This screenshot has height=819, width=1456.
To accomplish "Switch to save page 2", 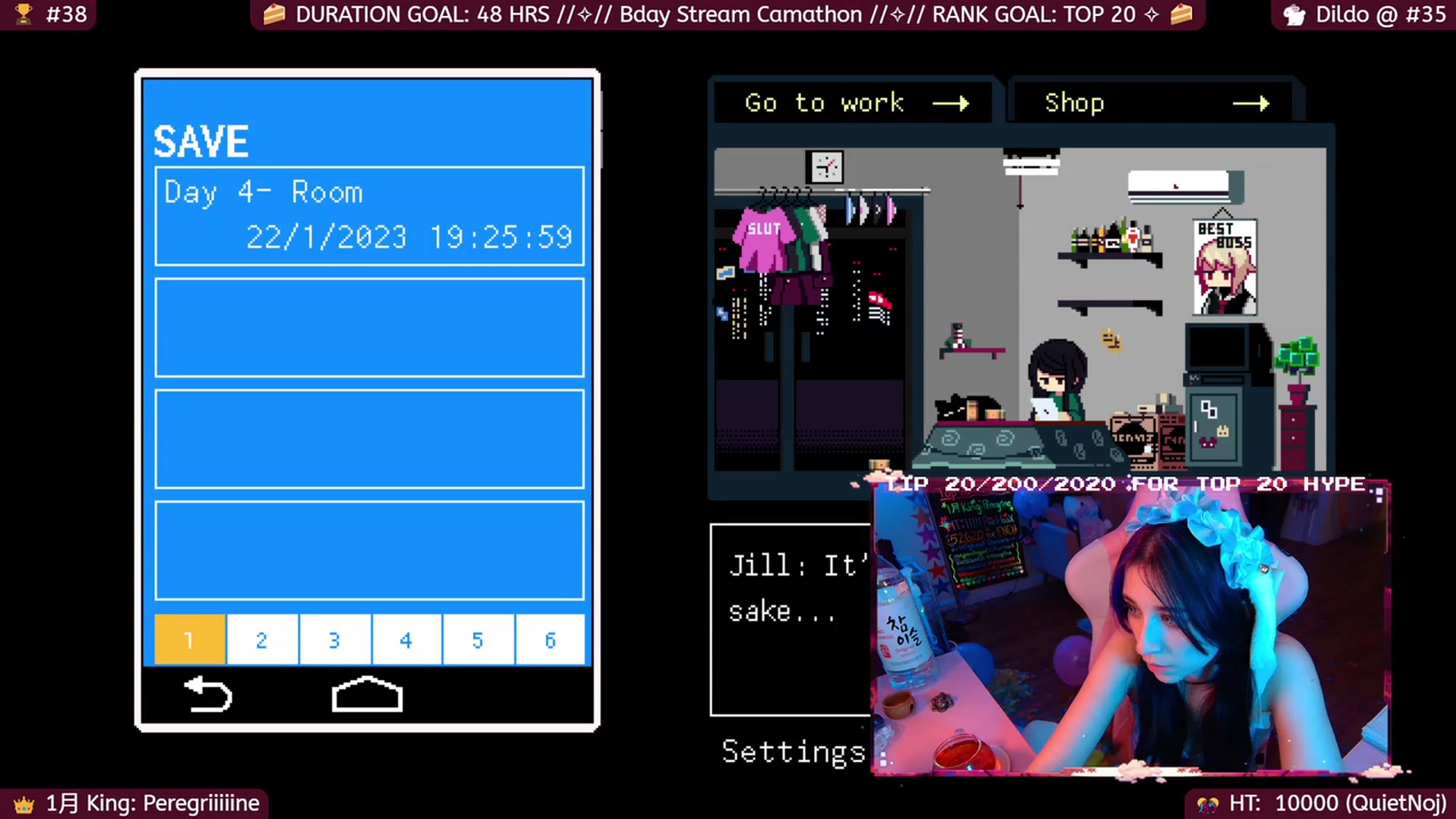I will [262, 640].
